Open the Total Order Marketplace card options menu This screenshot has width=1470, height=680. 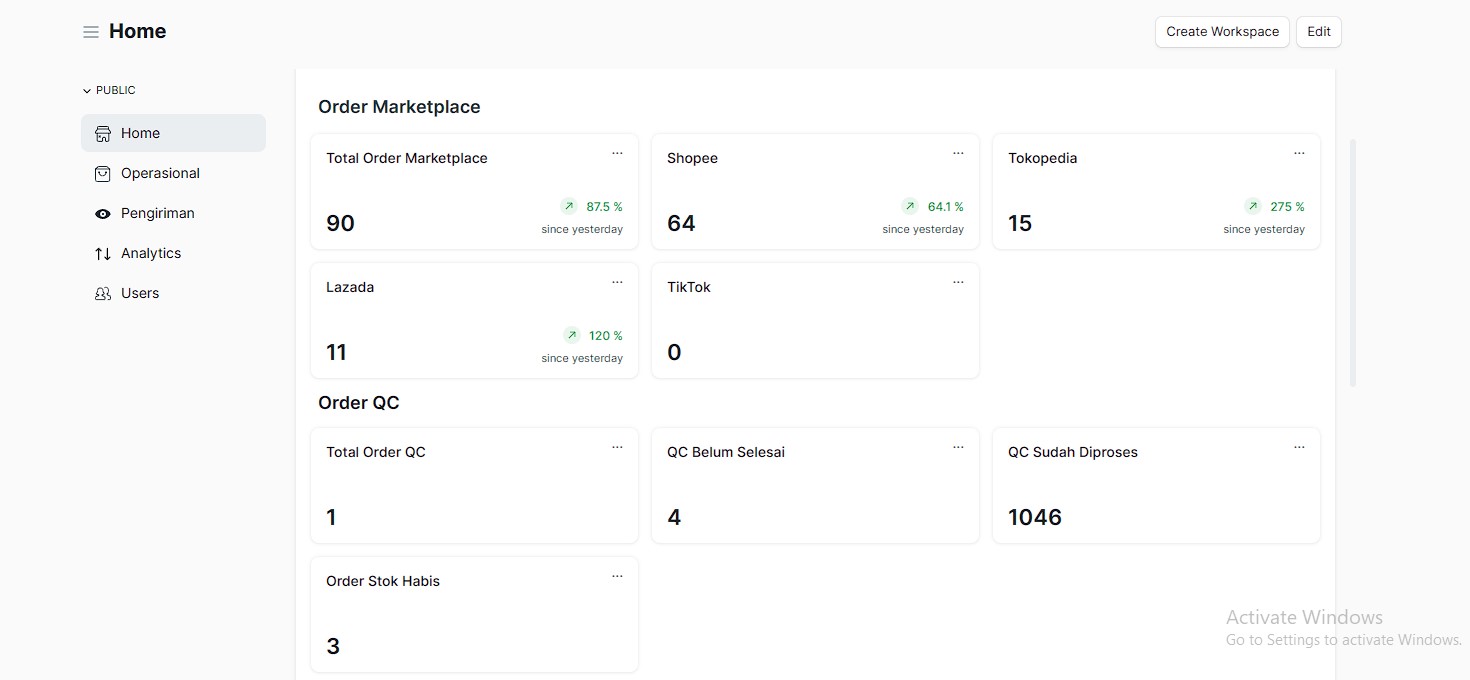(x=617, y=154)
